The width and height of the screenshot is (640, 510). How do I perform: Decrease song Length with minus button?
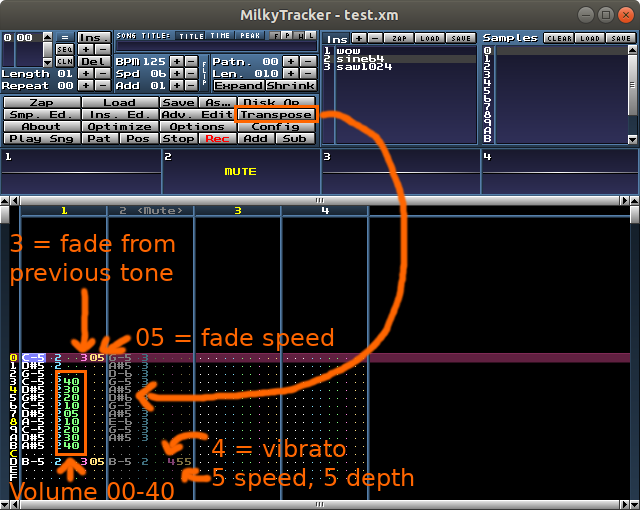[102, 73]
